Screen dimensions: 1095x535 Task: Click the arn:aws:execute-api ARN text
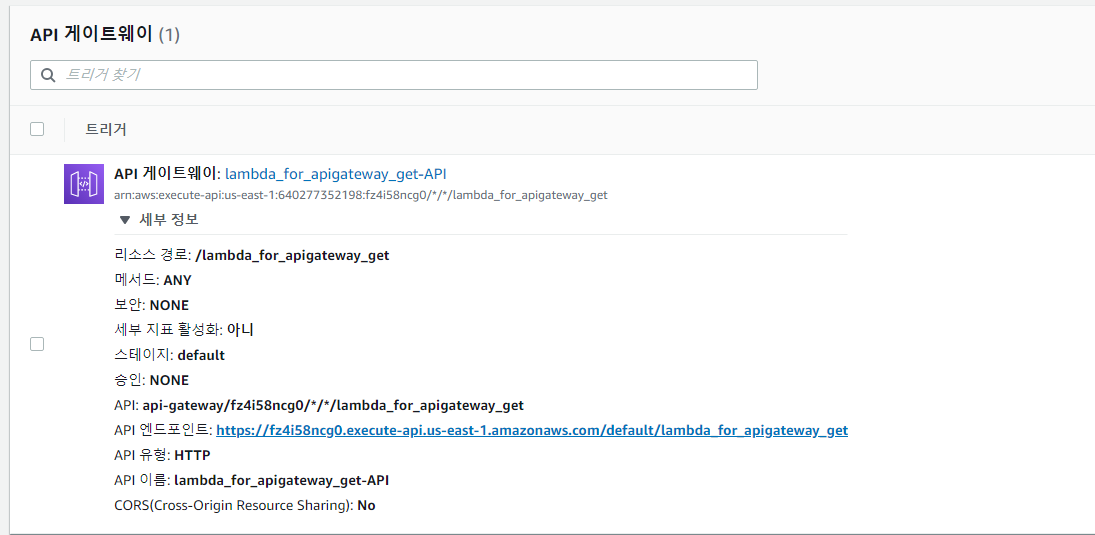tap(361, 195)
